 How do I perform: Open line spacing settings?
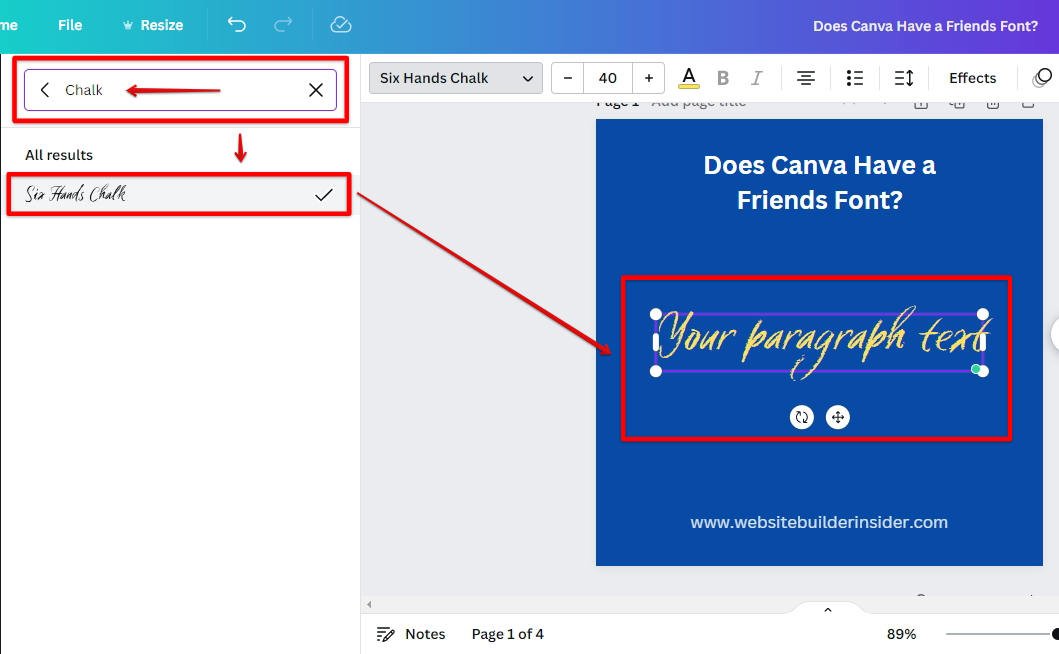[x=904, y=78]
